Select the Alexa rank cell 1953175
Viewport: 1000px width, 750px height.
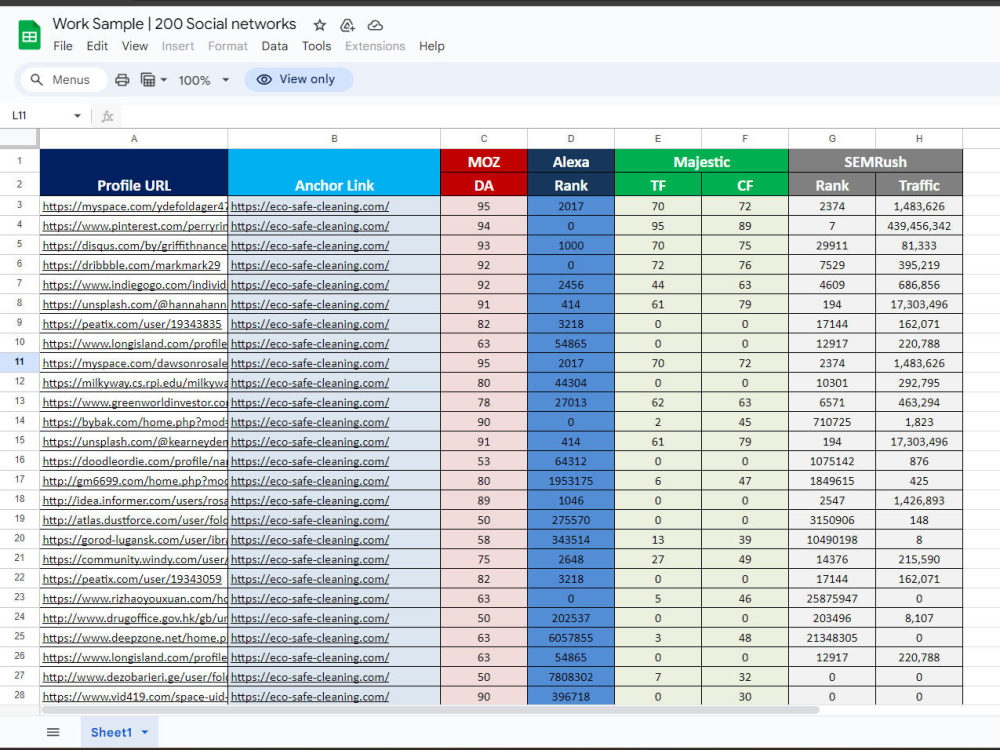click(571, 481)
